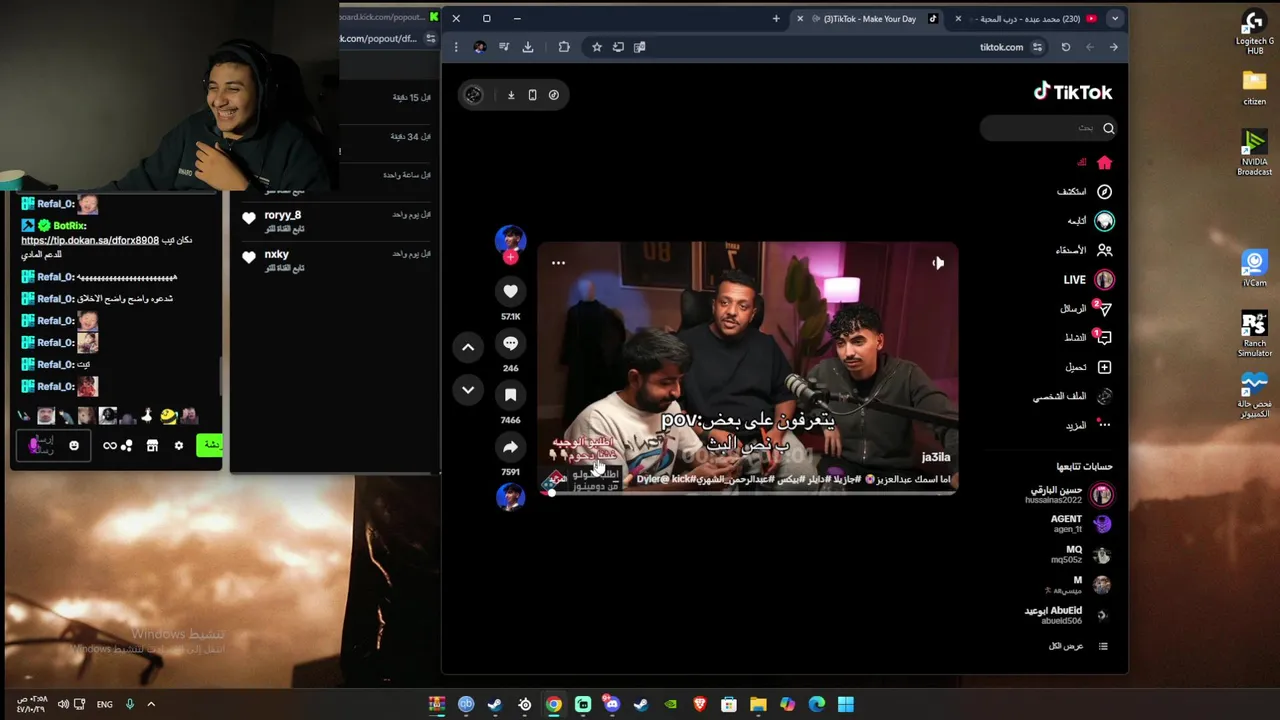The height and width of the screenshot is (720, 1280).
Task: Like the TikTok video with heart icon
Action: (x=510, y=291)
